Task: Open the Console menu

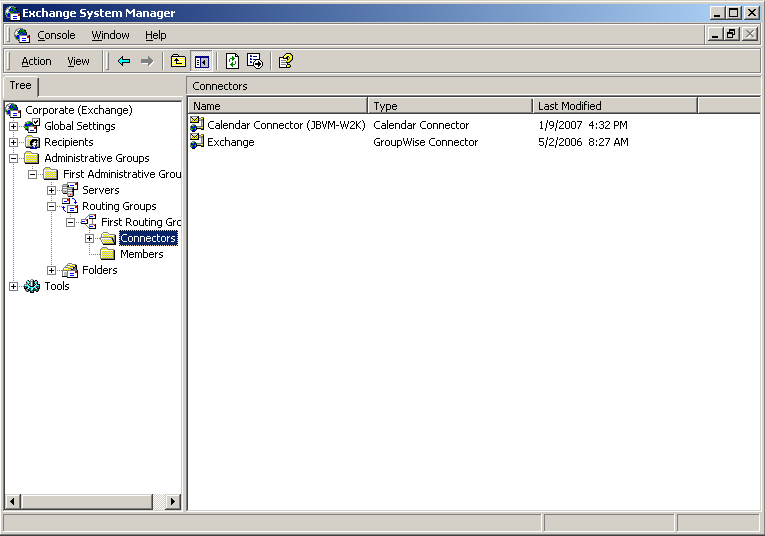Action: point(56,35)
